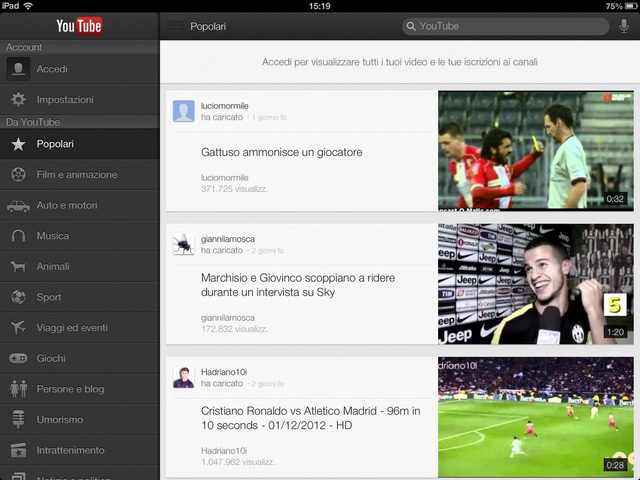Select Accedi in the sidebar

80,69
